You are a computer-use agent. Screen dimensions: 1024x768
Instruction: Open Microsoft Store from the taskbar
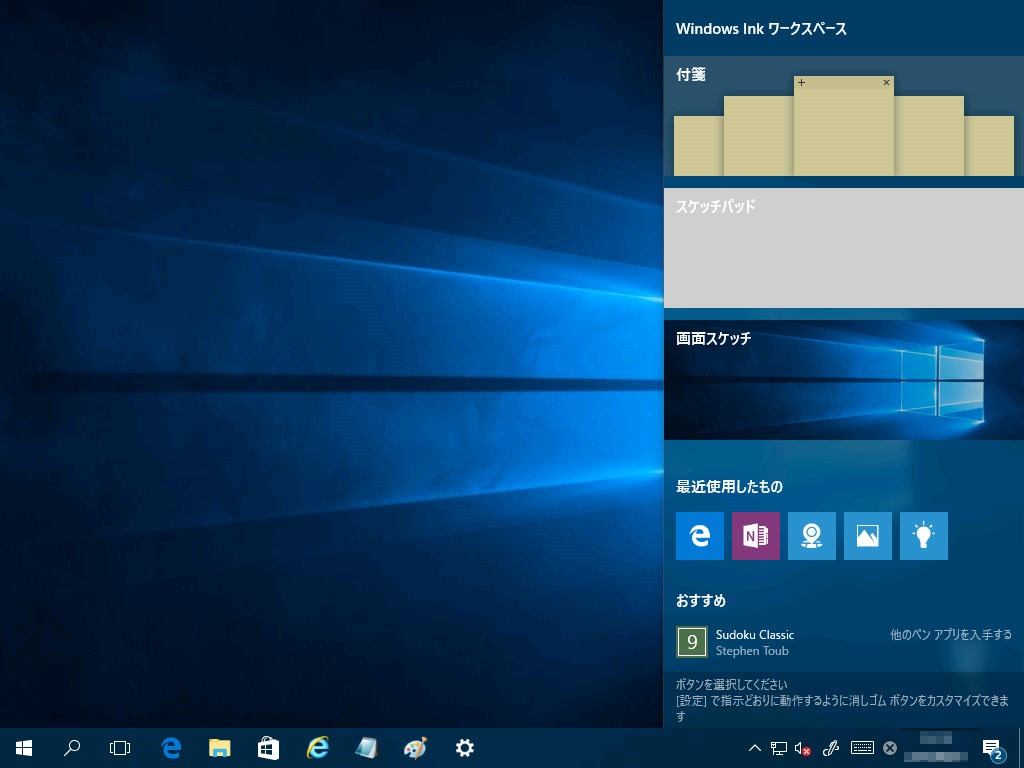click(x=268, y=748)
